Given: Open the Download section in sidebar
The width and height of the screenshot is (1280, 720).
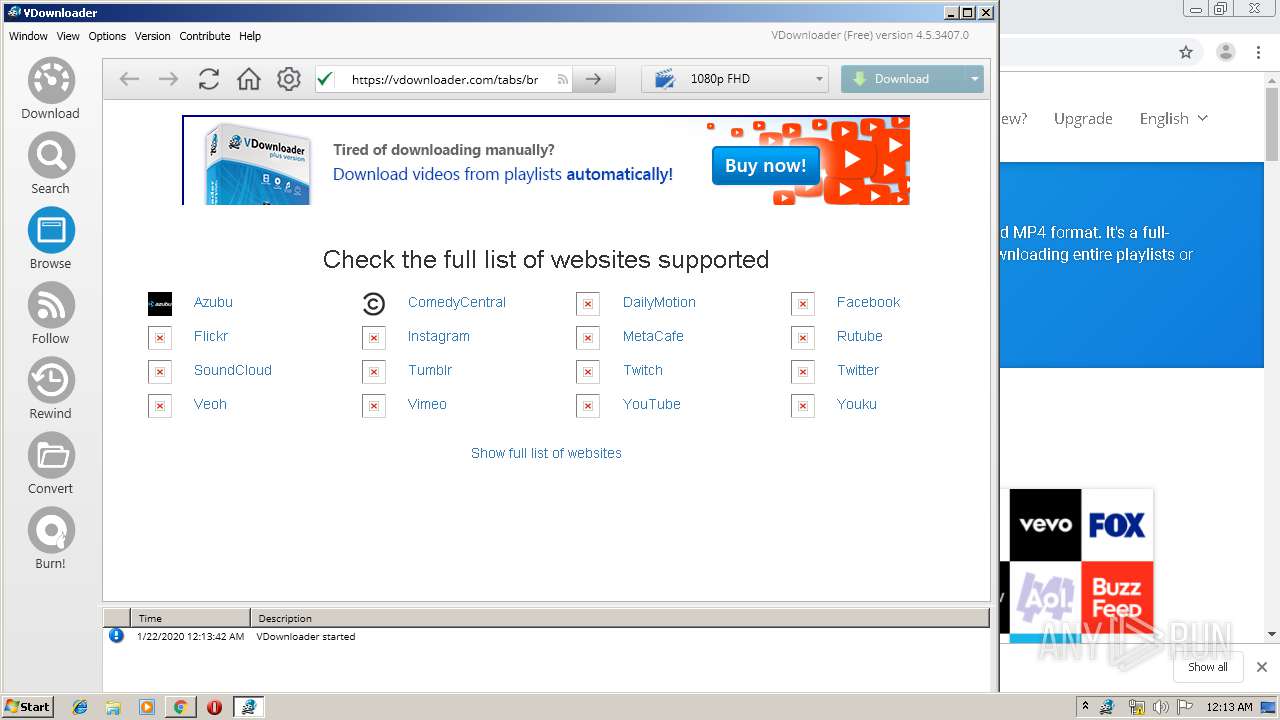Looking at the screenshot, I should (51, 89).
